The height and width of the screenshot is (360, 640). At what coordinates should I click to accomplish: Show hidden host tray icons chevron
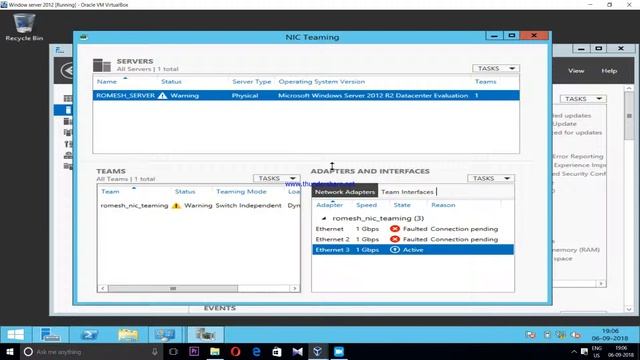click(x=574, y=351)
